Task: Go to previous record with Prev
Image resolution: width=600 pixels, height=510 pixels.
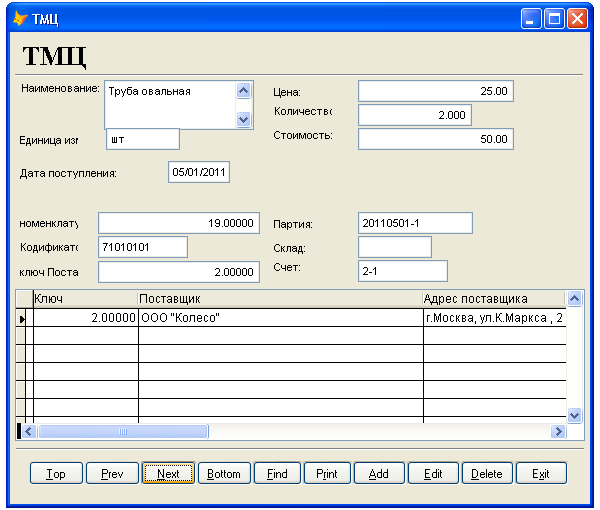Action: [112, 473]
